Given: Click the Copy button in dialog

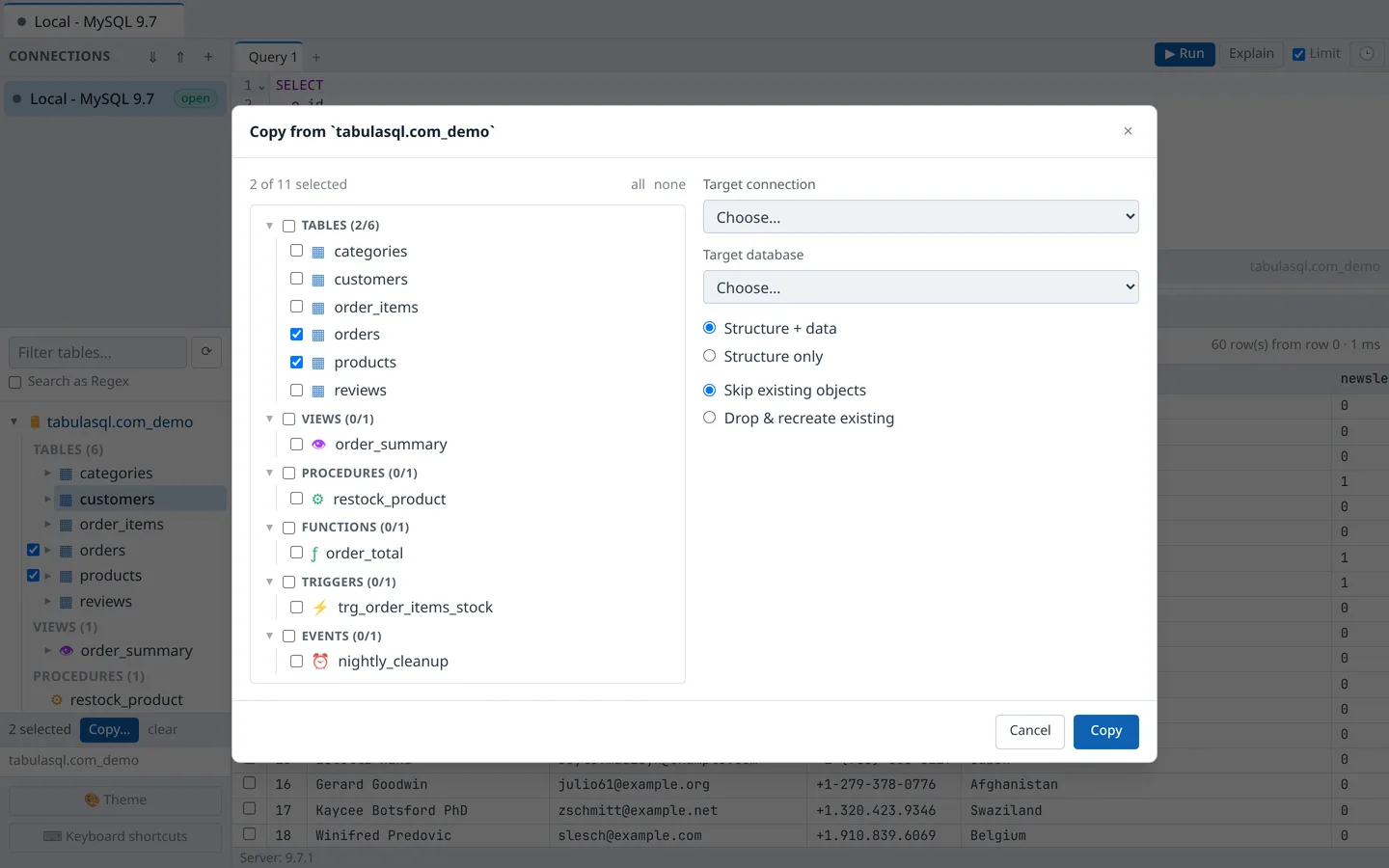Looking at the screenshot, I should pyautogui.click(x=1105, y=731).
